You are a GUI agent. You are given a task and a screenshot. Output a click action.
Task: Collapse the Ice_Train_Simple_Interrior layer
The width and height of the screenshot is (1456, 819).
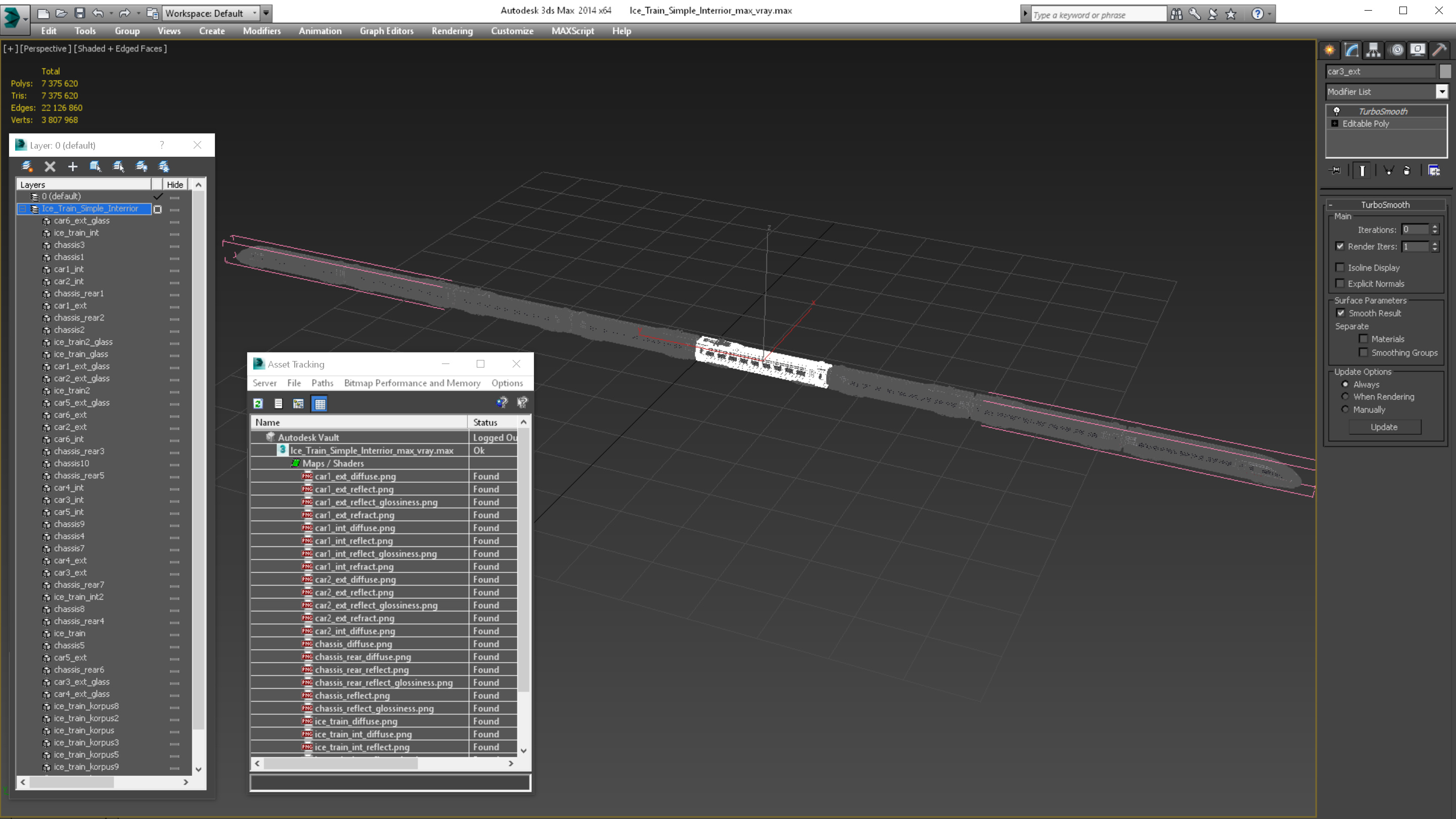23,209
